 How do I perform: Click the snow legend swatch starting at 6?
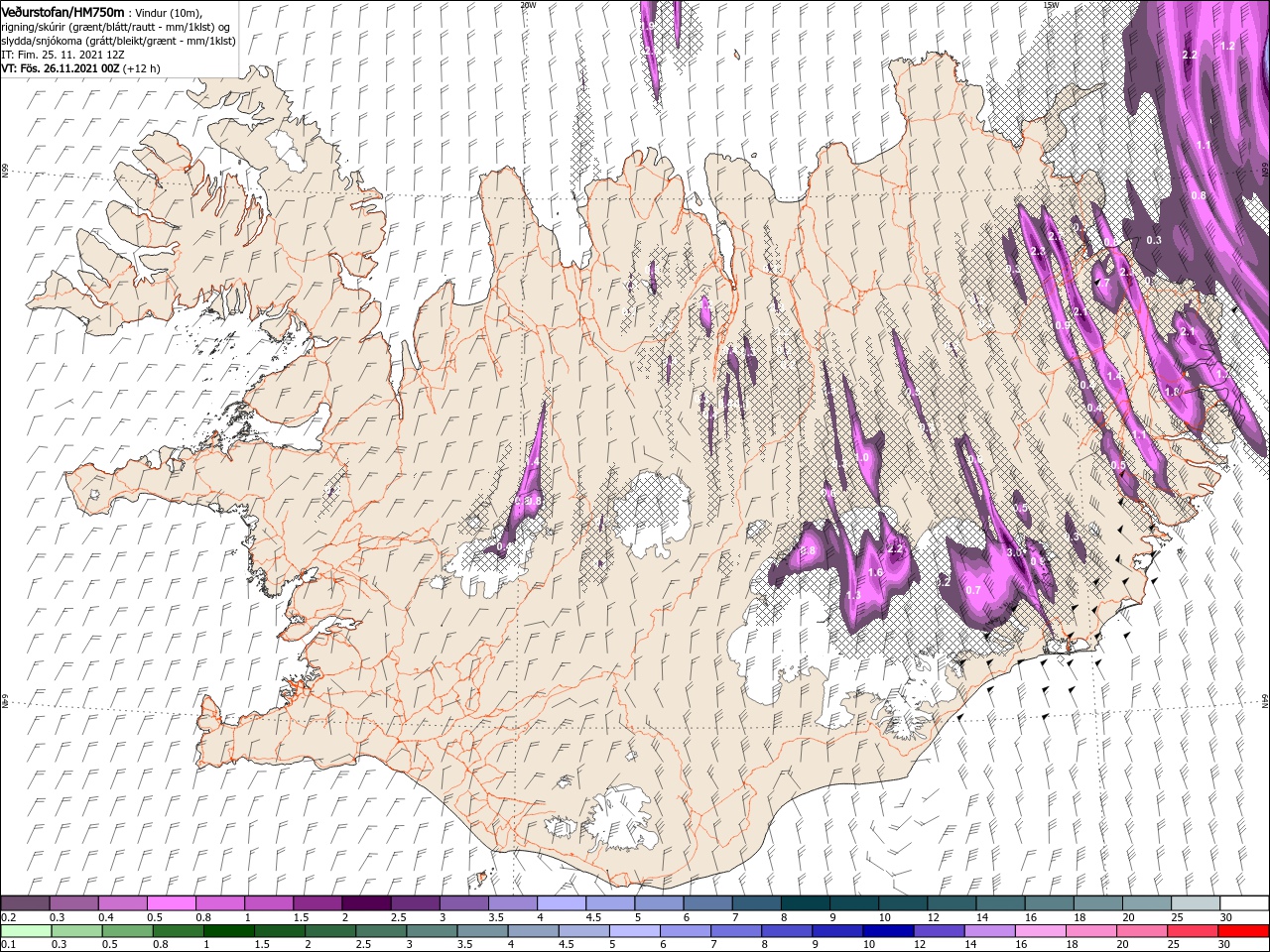[706, 903]
